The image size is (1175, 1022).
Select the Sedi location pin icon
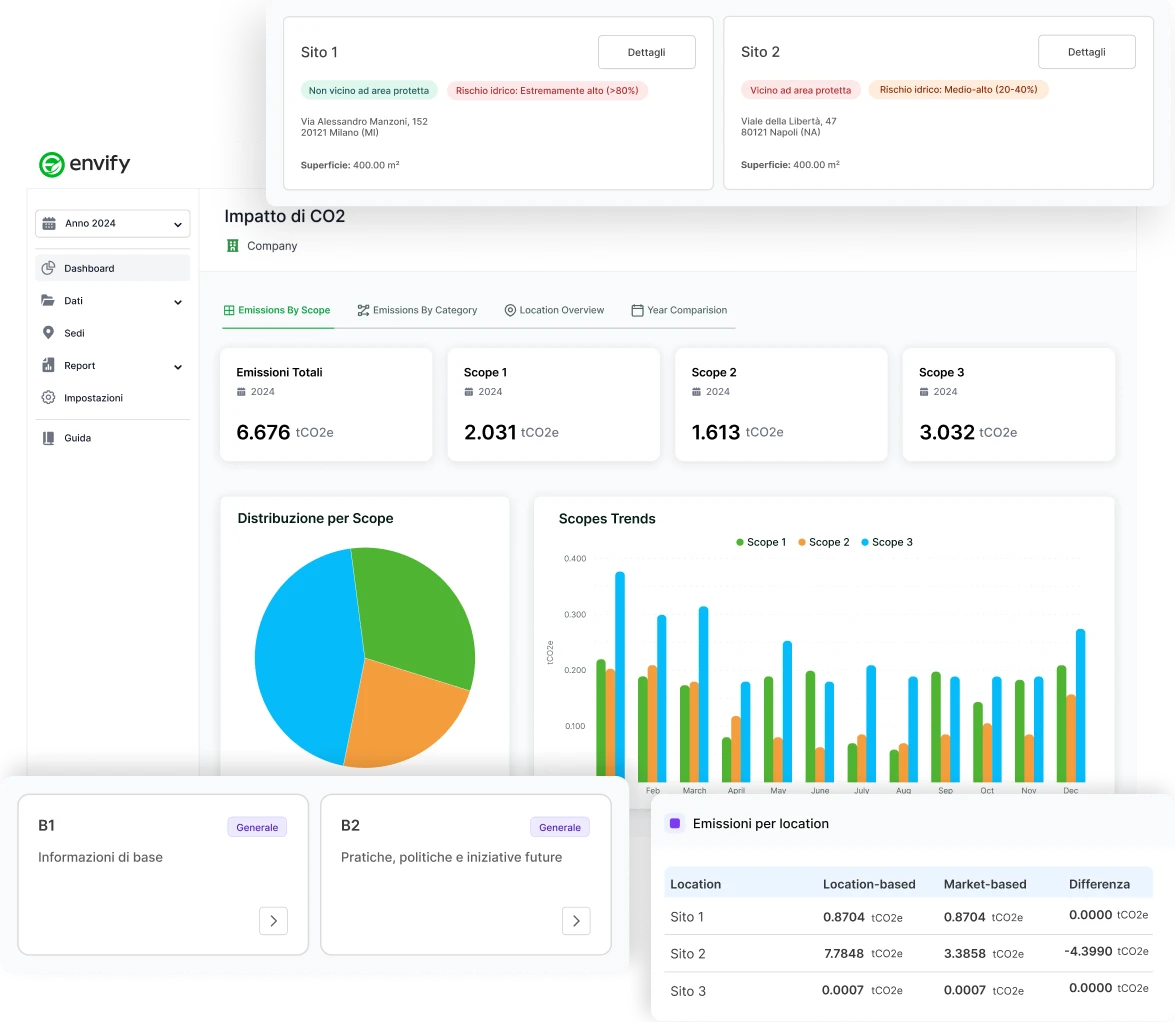click(48, 333)
